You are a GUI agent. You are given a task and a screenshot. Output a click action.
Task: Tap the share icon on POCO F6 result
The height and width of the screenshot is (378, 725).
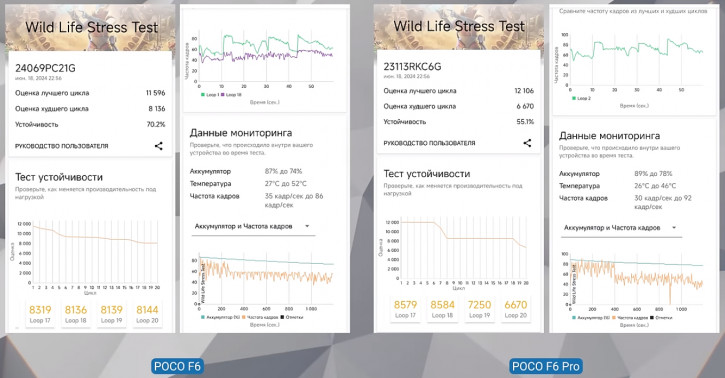[159, 146]
